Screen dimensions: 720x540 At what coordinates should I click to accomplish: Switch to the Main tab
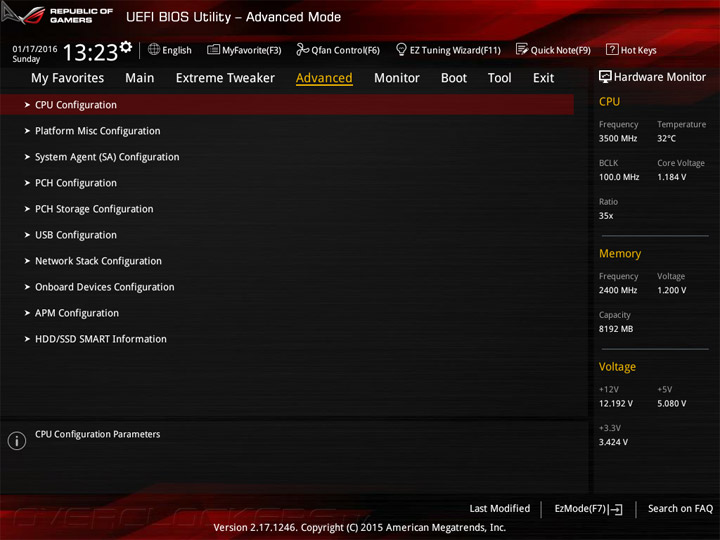[140, 78]
